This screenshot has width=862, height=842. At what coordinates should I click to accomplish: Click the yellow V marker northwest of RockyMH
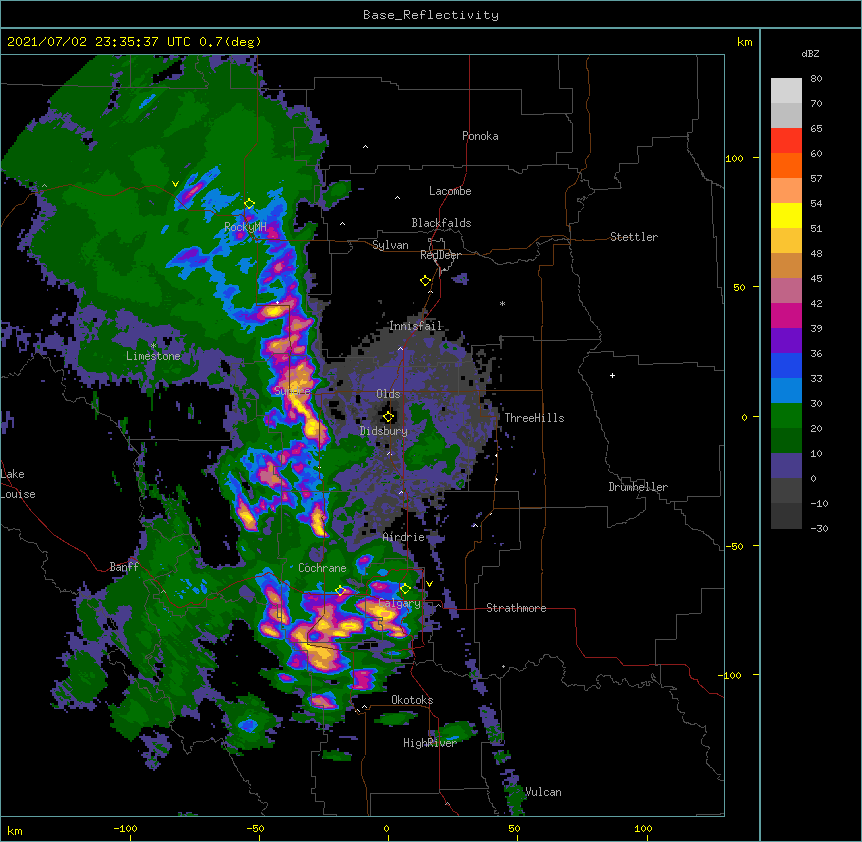pos(175,184)
